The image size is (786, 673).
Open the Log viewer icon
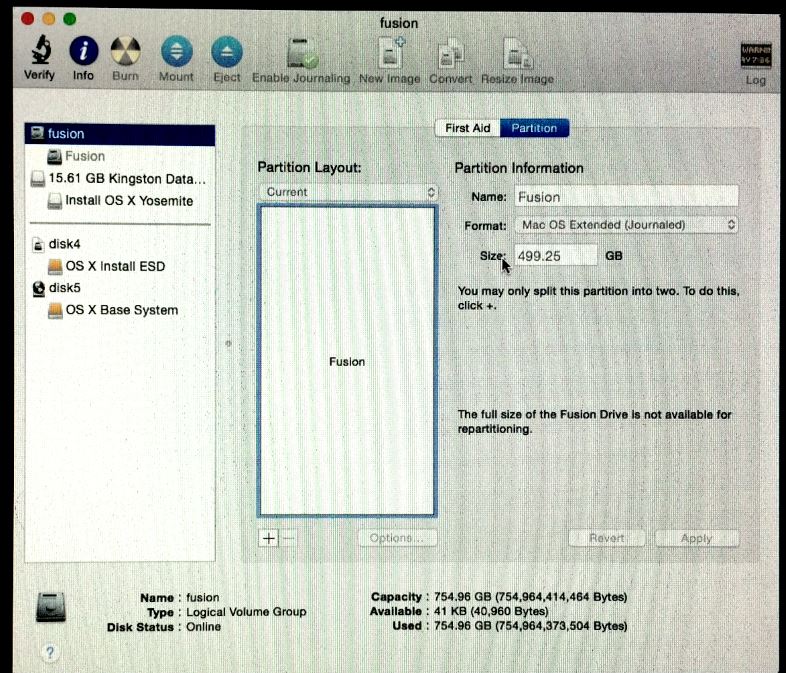[x=755, y=55]
